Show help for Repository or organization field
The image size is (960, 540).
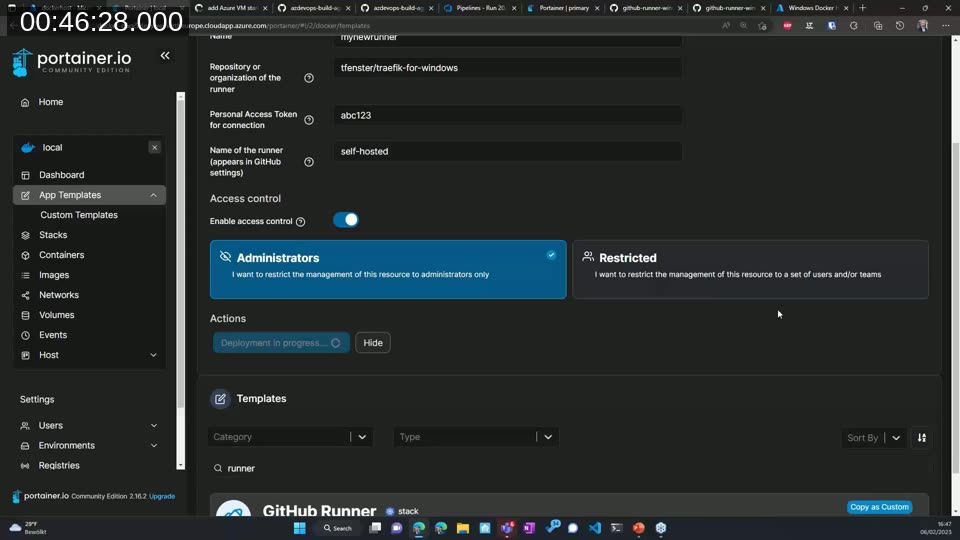click(x=309, y=78)
